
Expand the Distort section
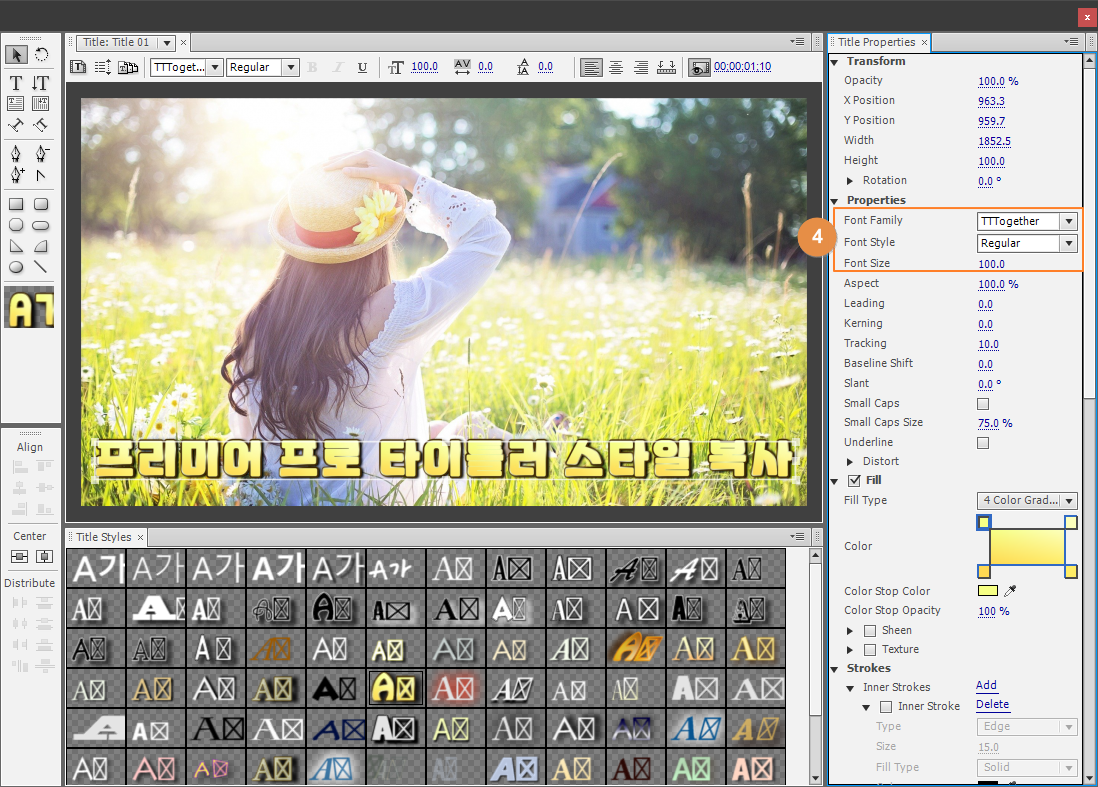tap(850, 461)
